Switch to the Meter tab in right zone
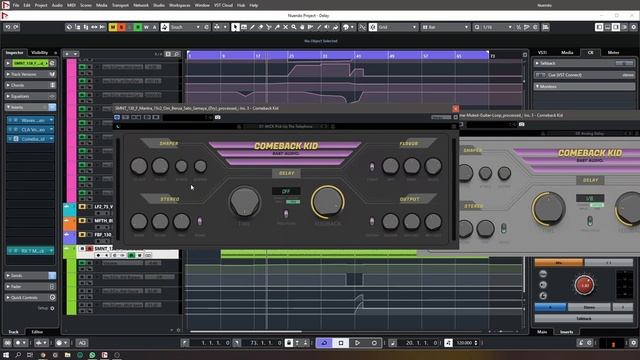 (613, 53)
